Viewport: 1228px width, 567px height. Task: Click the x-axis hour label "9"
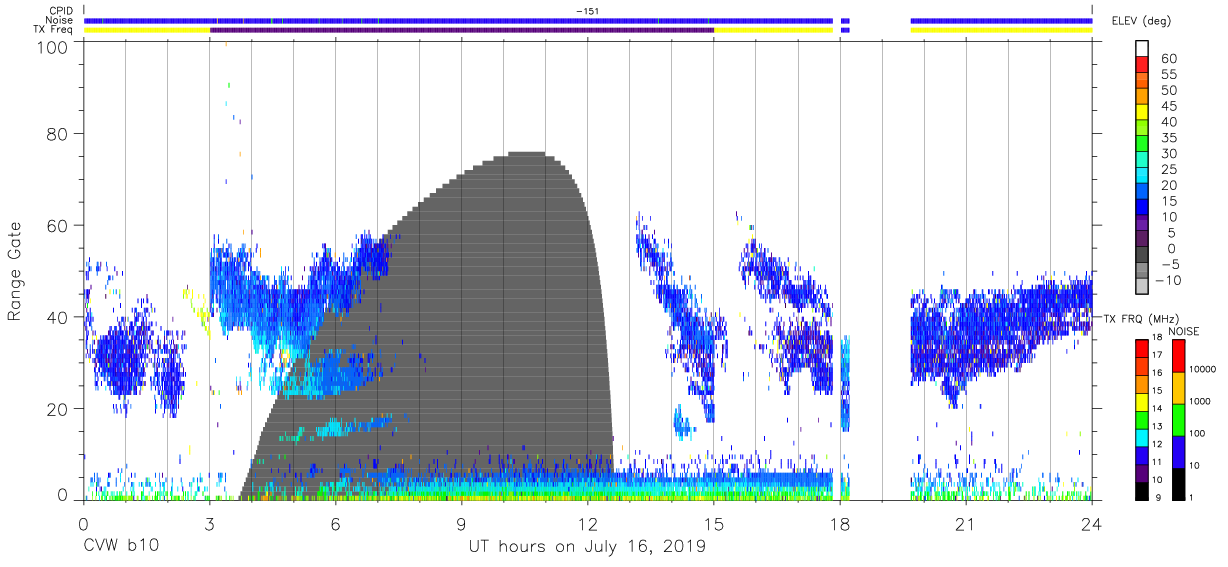461,524
